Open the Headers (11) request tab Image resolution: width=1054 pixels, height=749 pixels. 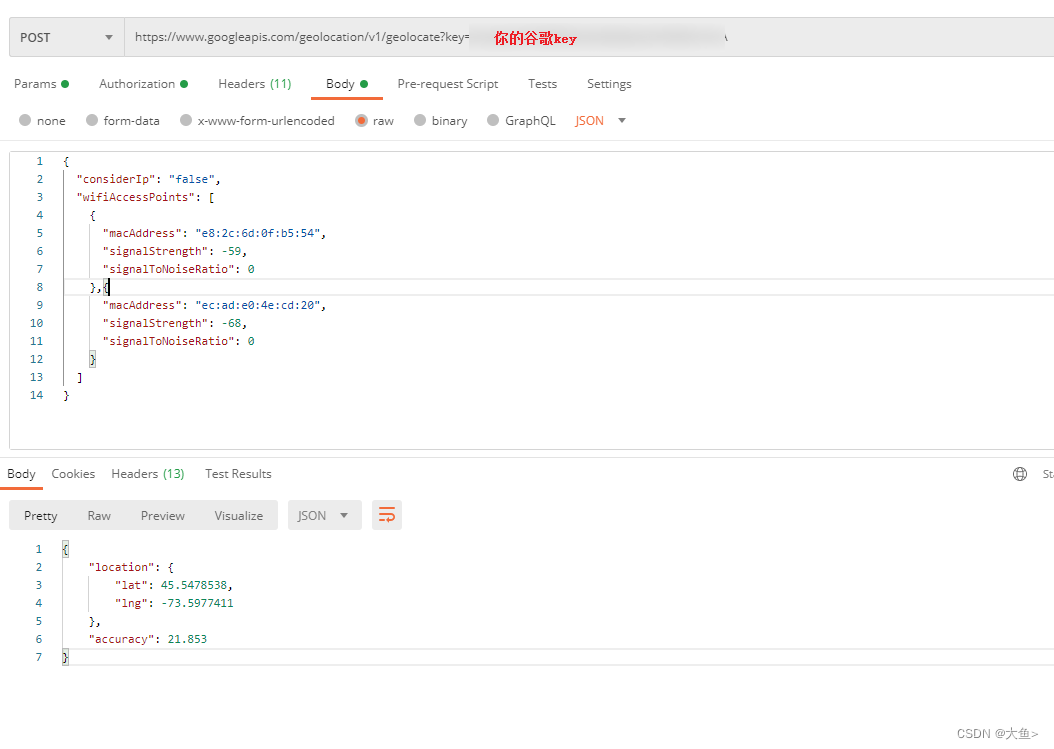click(x=254, y=84)
